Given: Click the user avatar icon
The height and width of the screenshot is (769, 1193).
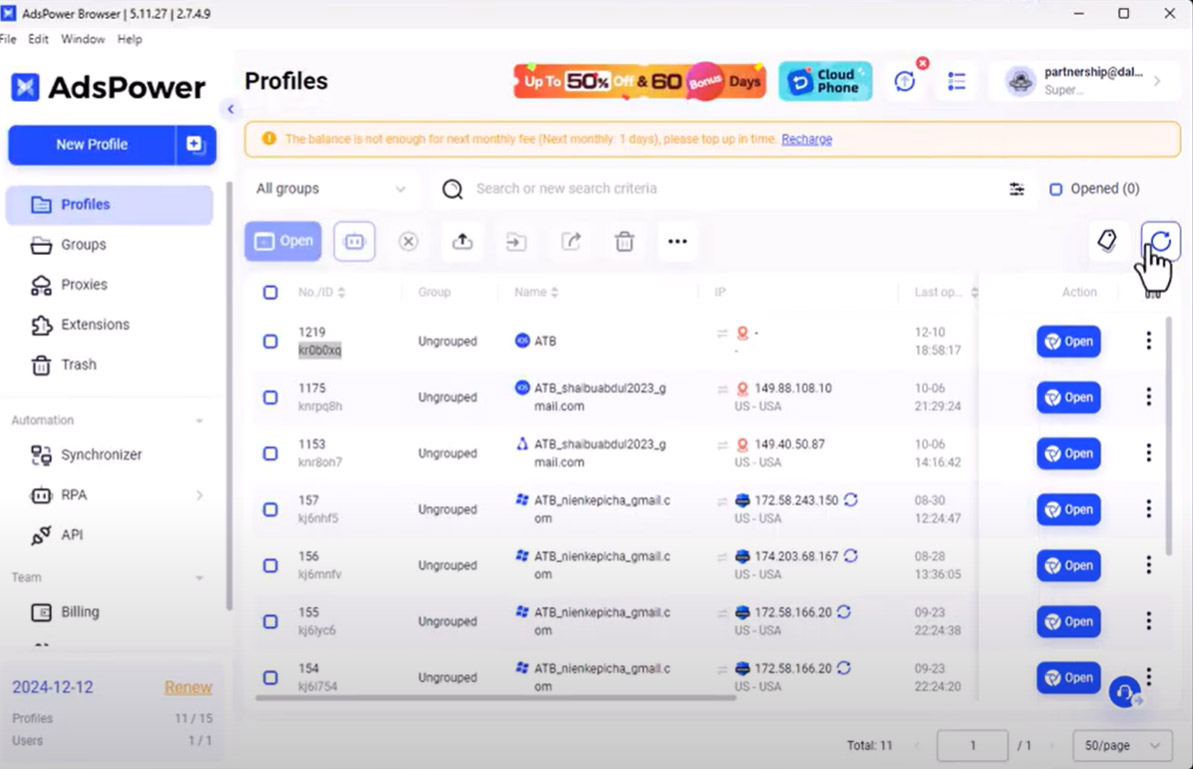Looking at the screenshot, I should coord(1020,81).
